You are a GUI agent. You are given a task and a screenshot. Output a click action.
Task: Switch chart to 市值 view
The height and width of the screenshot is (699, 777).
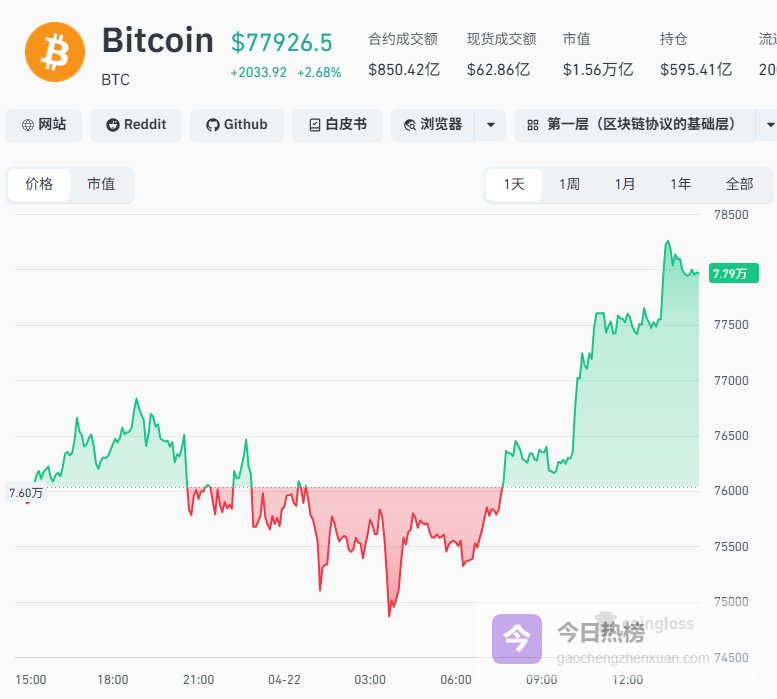(x=101, y=184)
